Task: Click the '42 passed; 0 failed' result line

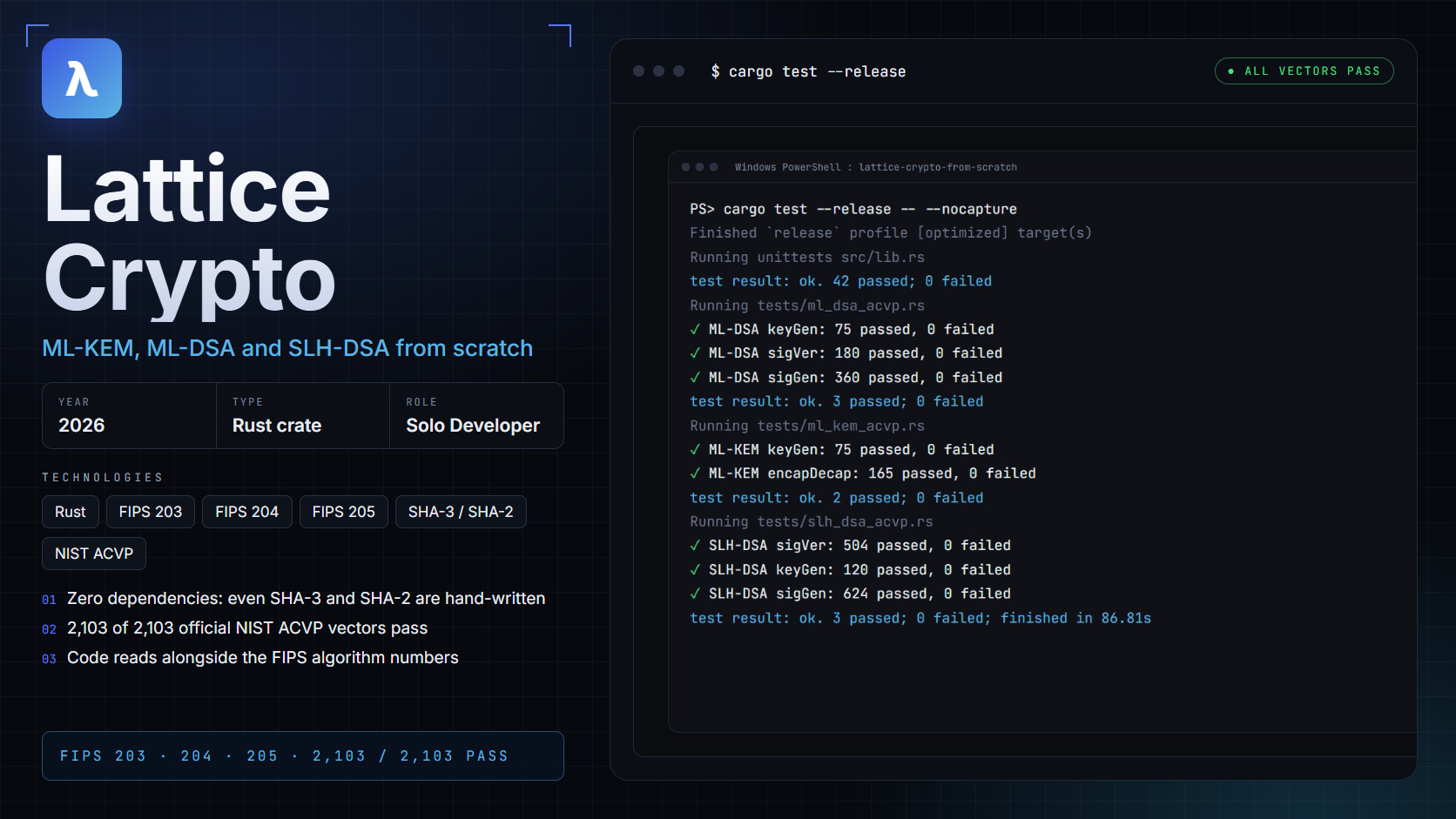Action: [x=841, y=281]
